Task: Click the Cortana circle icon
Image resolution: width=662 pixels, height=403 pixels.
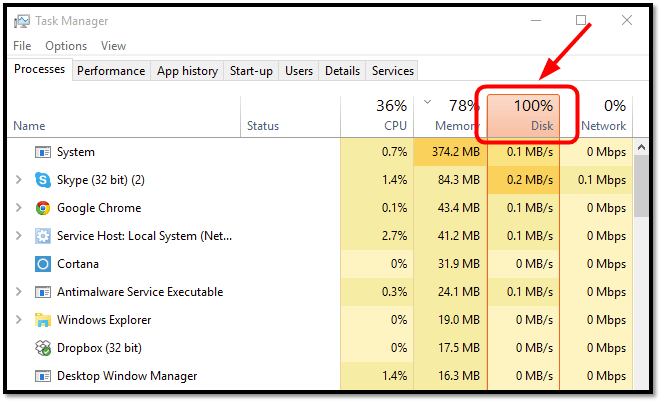Action: 43,264
